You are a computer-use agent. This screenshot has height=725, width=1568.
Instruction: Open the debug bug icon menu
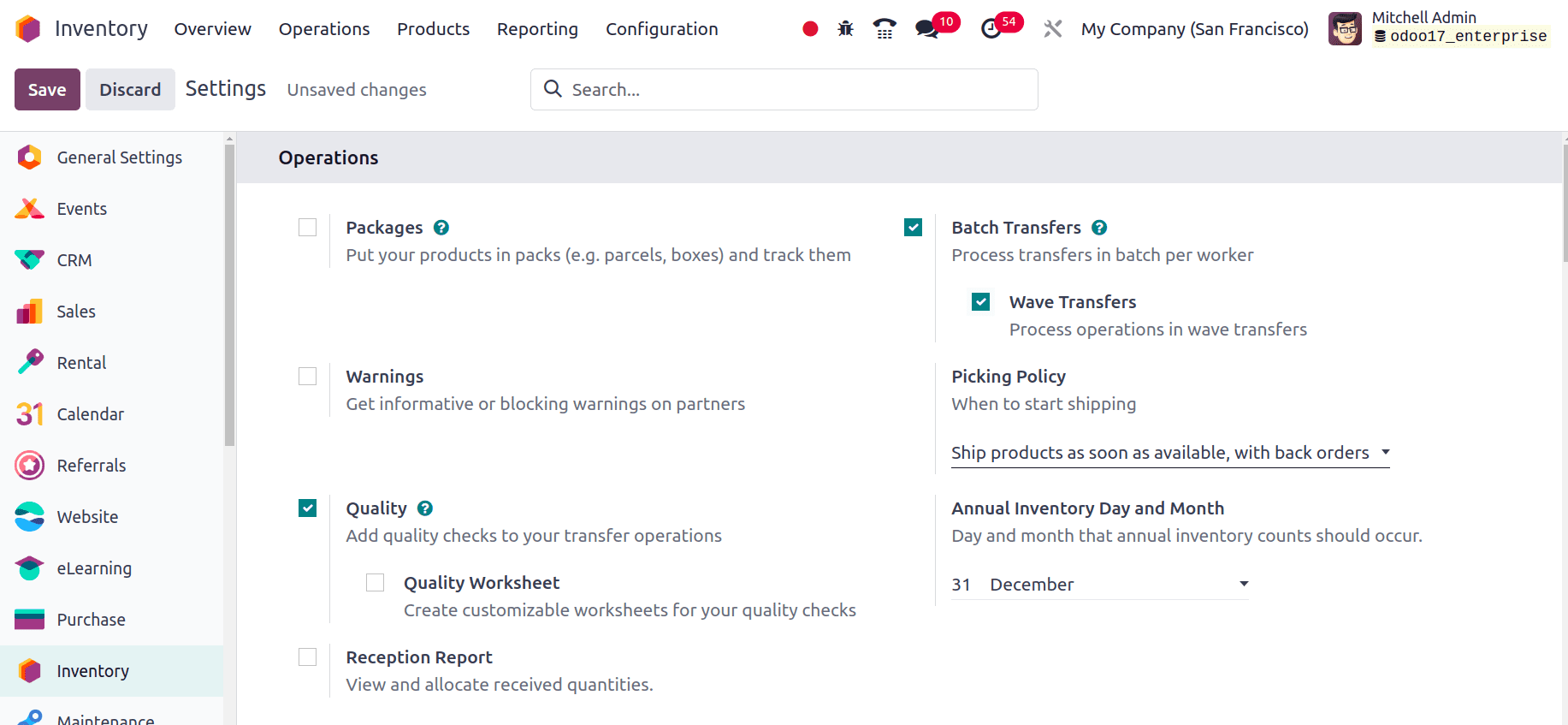(x=846, y=29)
